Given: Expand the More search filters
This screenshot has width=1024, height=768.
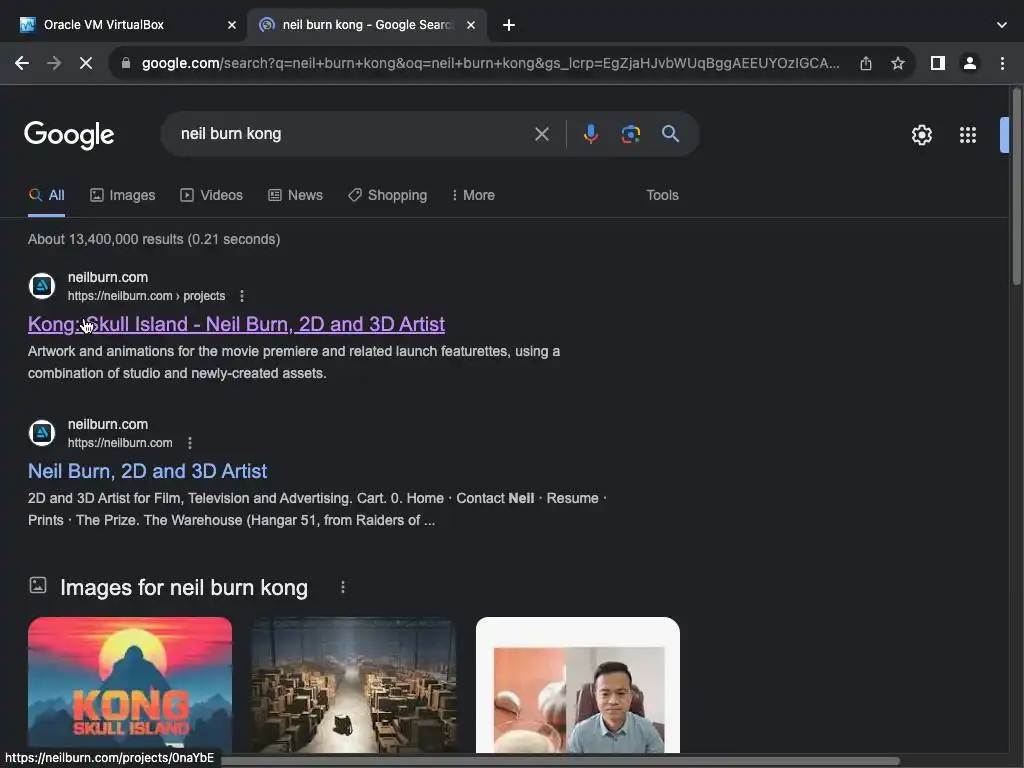Looking at the screenshot, I should click(473, 195).
